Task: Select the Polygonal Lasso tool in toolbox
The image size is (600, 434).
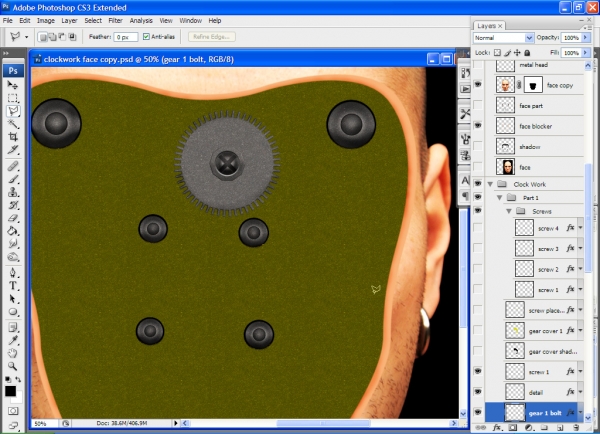Action: 13,111
